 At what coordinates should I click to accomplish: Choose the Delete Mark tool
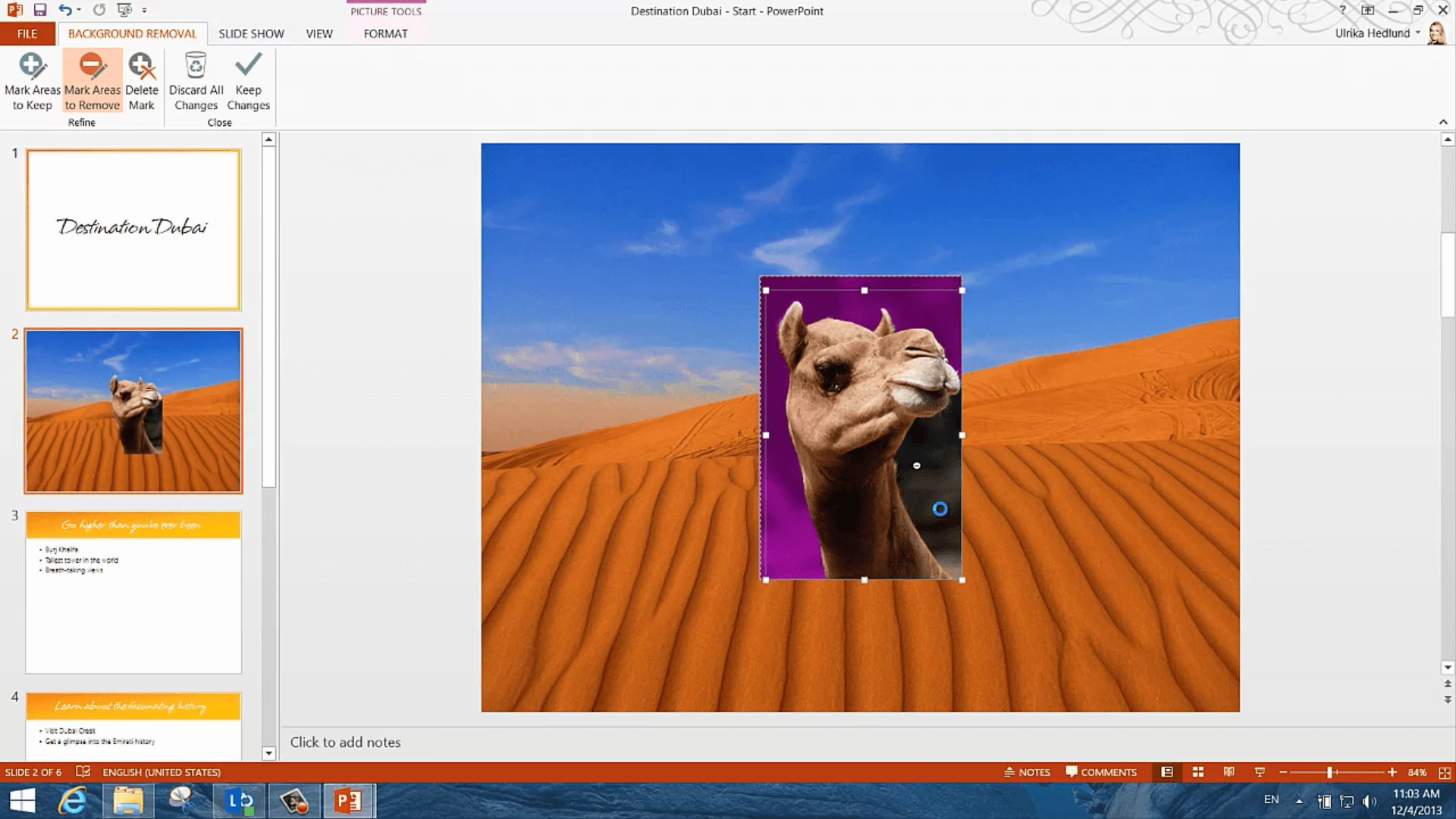(142, 81)
